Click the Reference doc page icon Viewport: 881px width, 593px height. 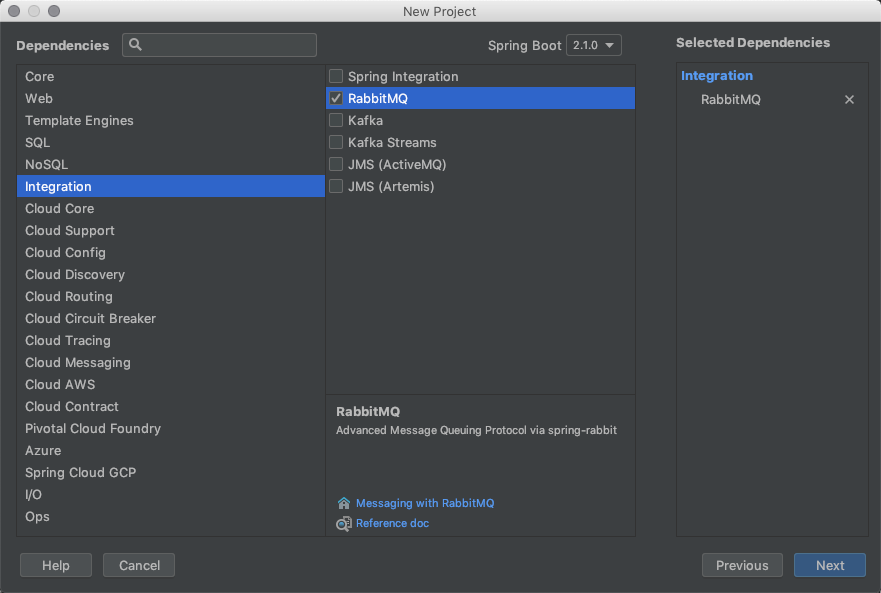343,523
